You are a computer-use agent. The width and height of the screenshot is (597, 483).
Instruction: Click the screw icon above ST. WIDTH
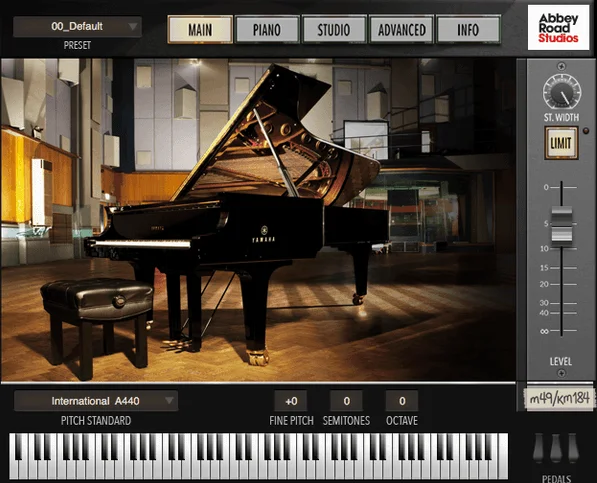[x=561, y=66]
